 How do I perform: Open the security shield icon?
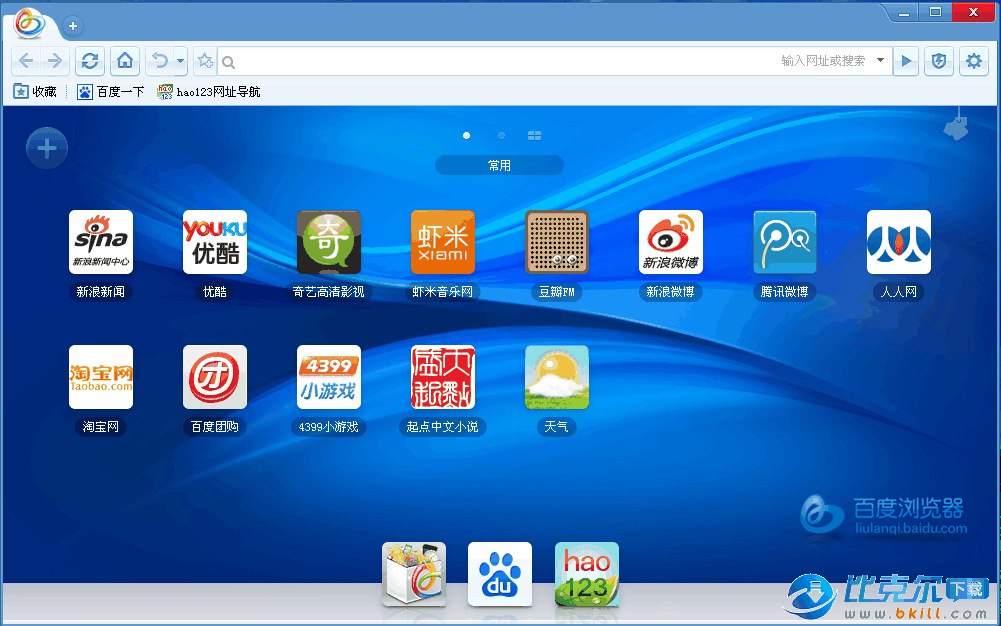click(x=938, y=61)
